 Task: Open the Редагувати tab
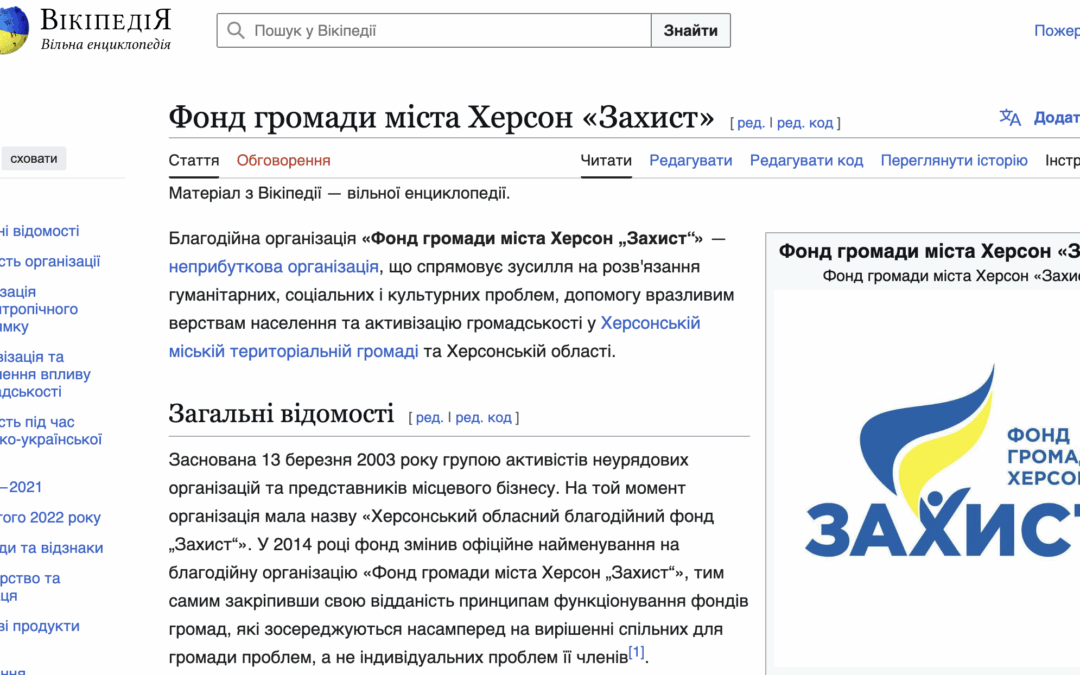pos(690,160)
